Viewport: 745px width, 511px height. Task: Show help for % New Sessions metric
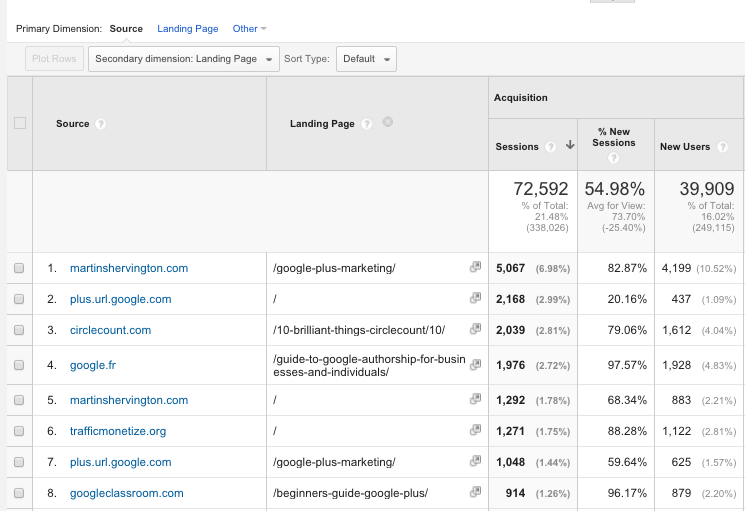(x=613, y=158)
